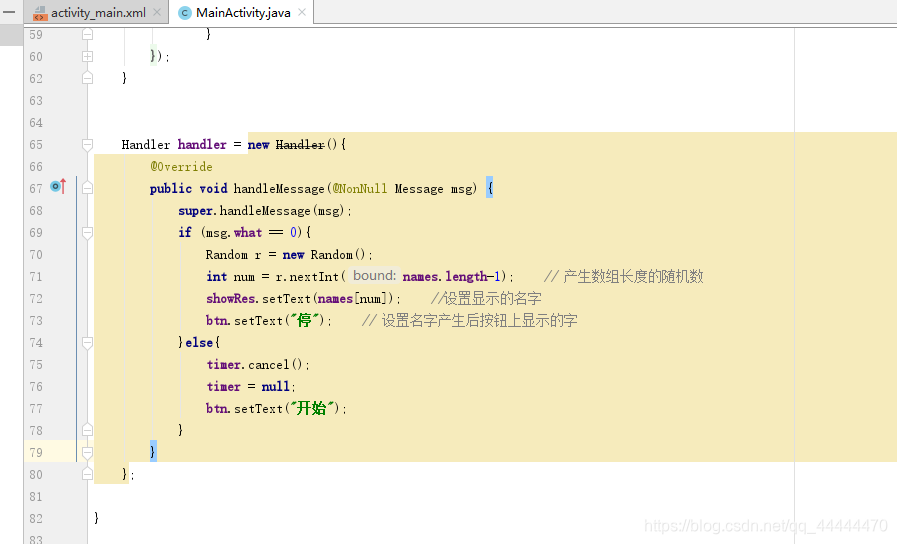Click 'names.length-1' on line 71
The height and width of the screenshot is (544, 897).
451,276
